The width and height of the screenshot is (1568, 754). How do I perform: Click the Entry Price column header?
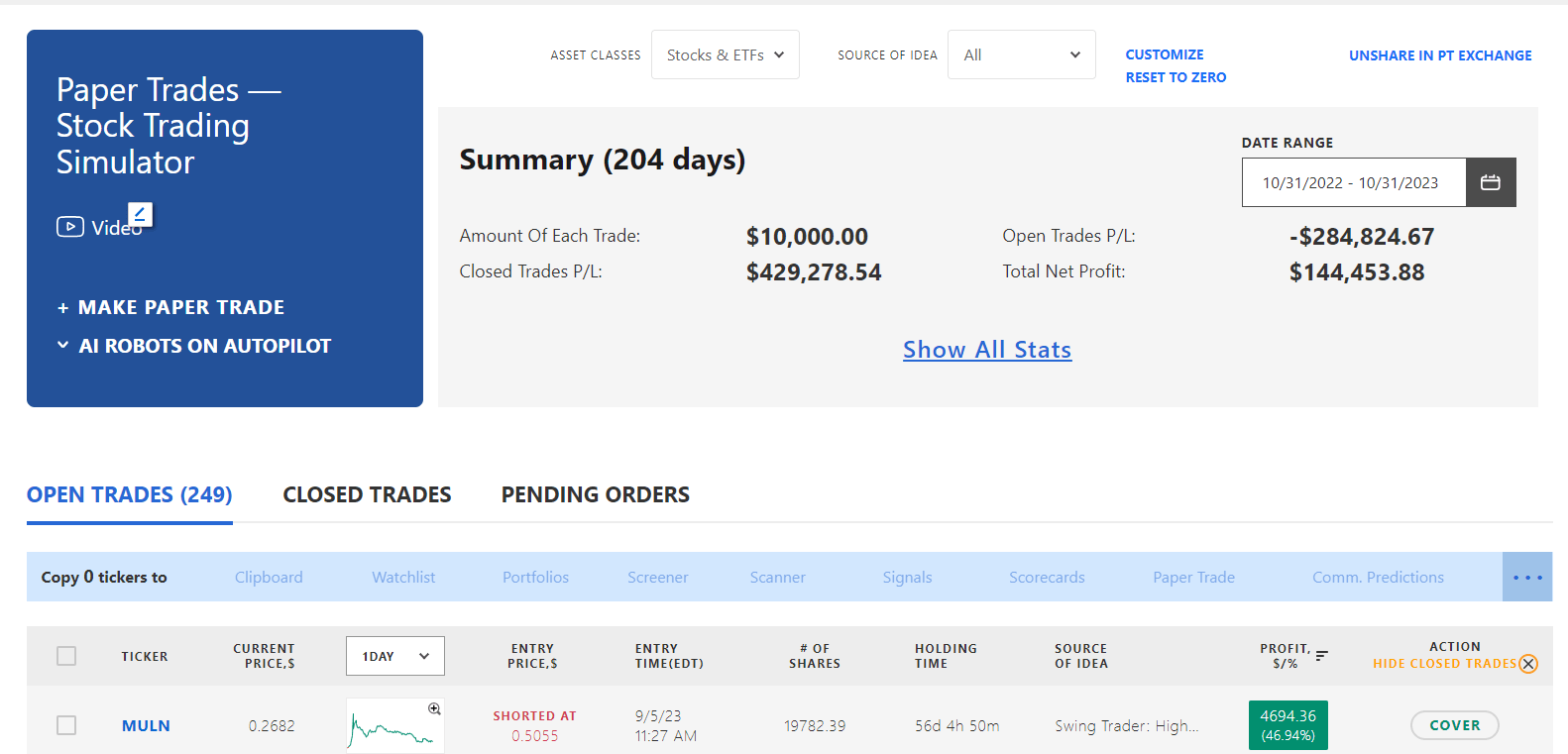click(532, 656)
